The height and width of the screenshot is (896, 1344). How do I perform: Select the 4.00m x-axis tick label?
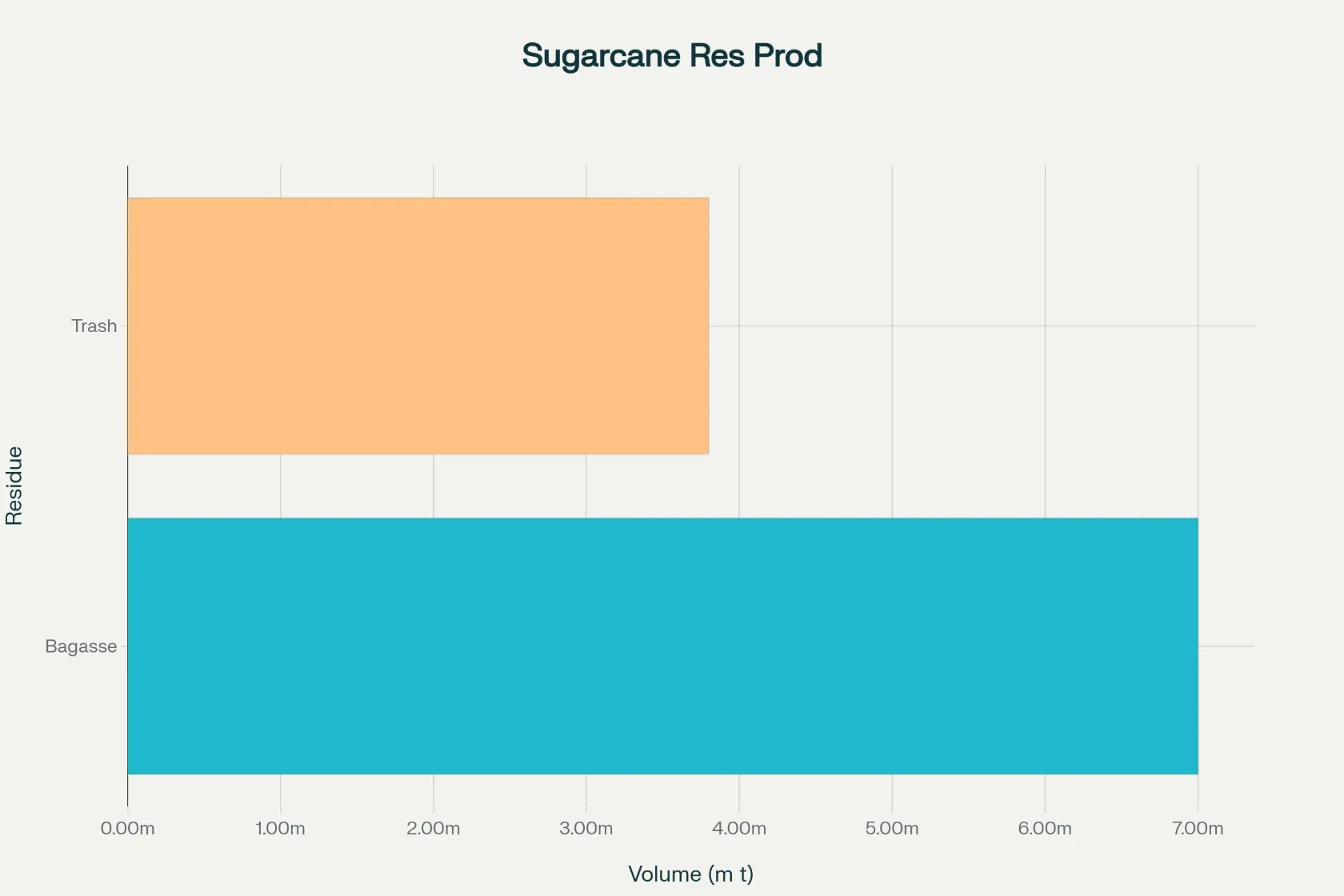(738, 829)
